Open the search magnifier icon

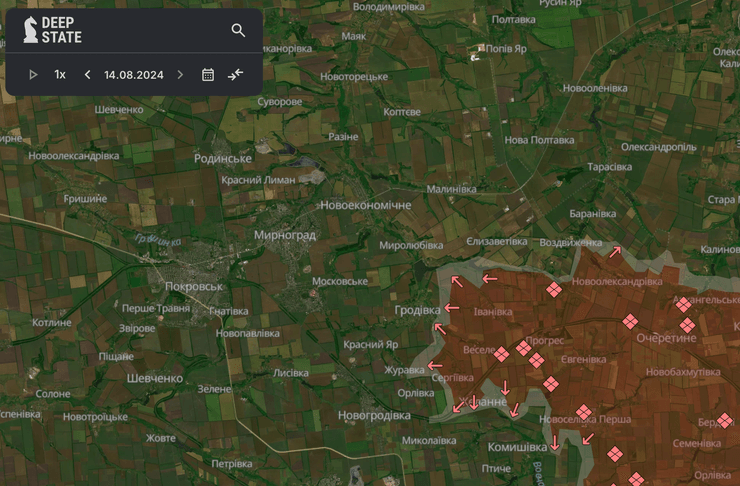pyautogui.click(x=238, y=30)
